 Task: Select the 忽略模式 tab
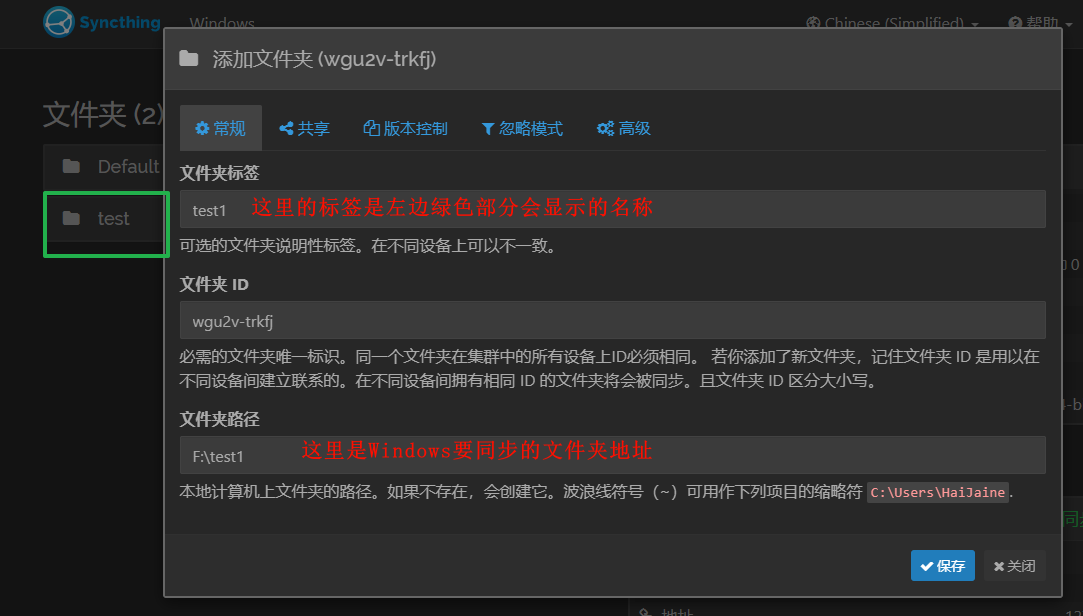click(522, 128)
